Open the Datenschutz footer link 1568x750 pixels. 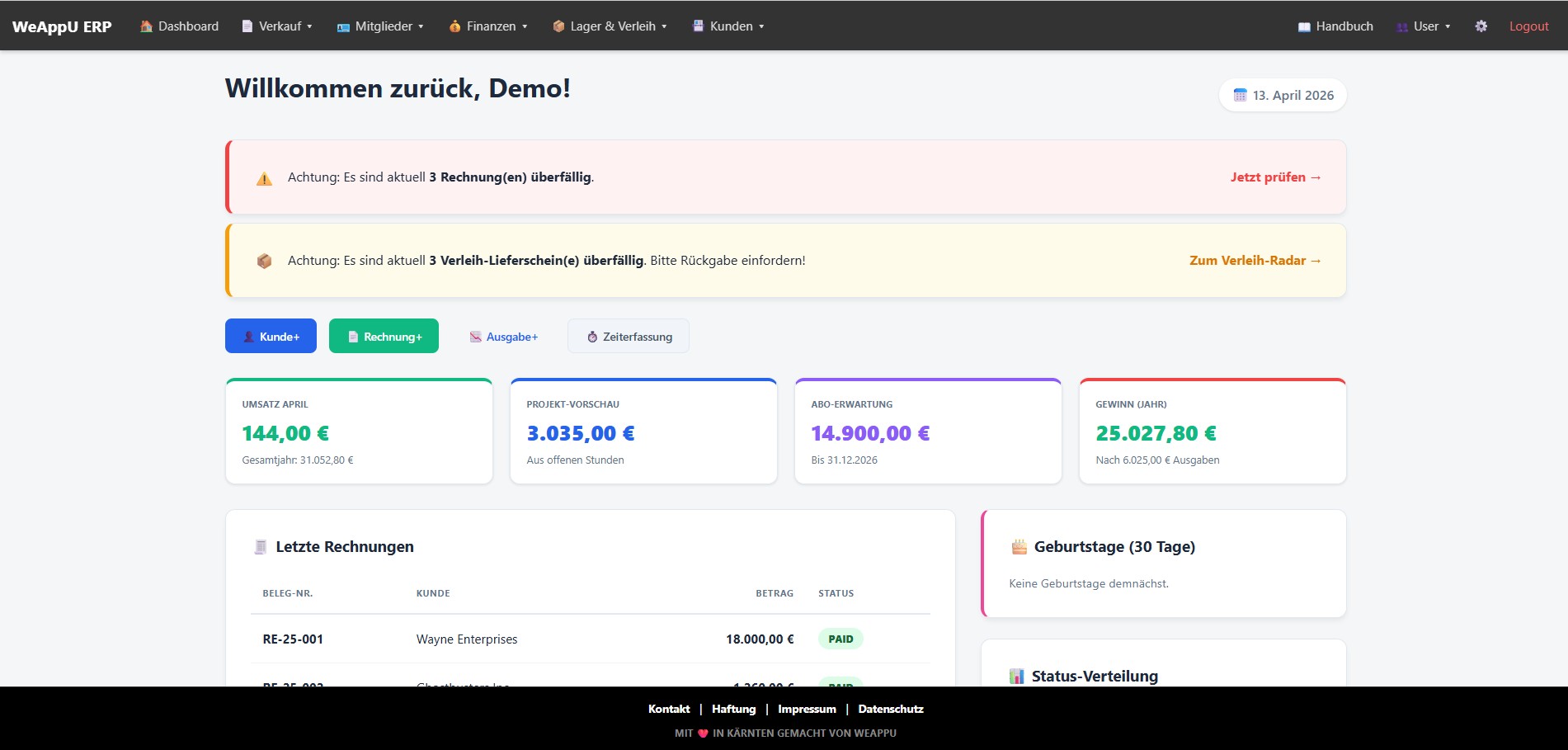coord(891,709)
